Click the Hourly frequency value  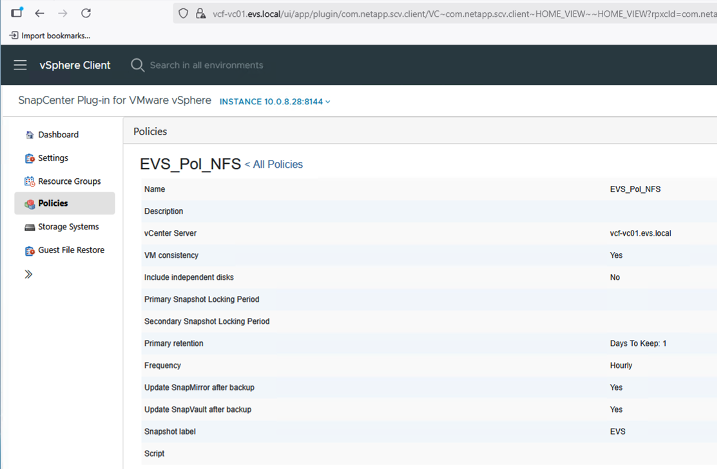tap(621, 366)
